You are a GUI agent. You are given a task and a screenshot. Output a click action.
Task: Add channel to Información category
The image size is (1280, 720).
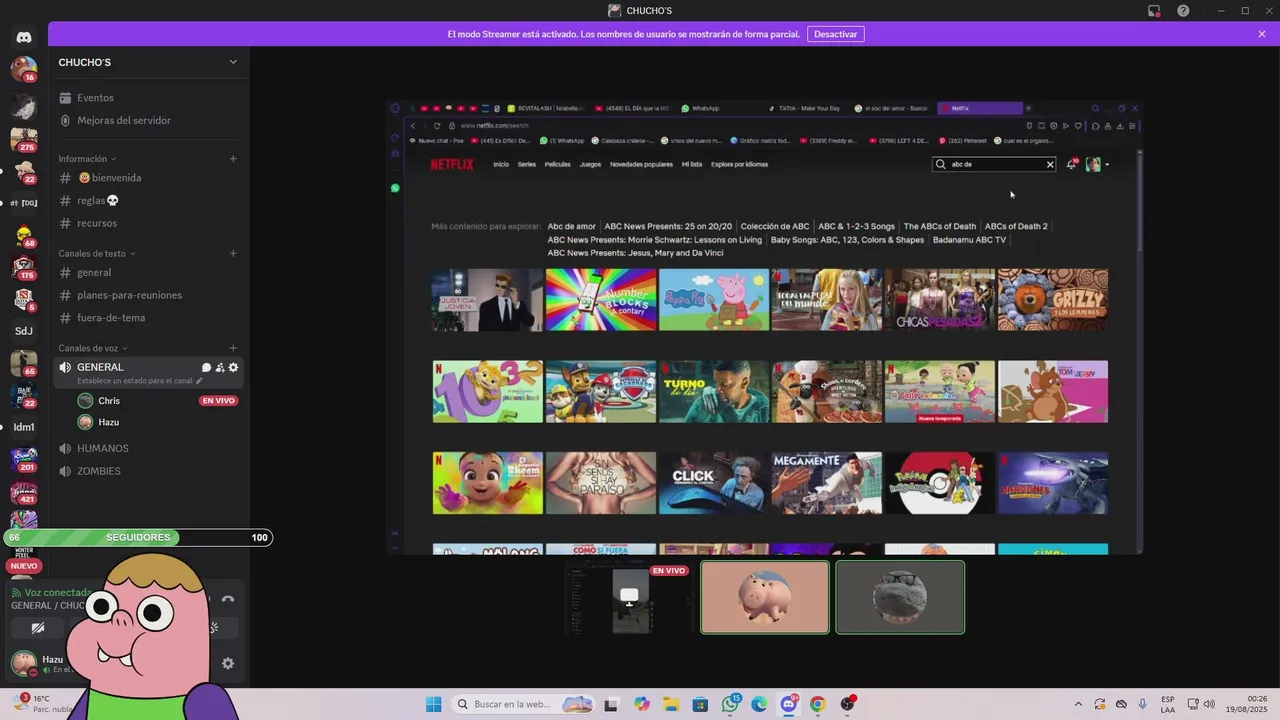[x=233, y=158]
